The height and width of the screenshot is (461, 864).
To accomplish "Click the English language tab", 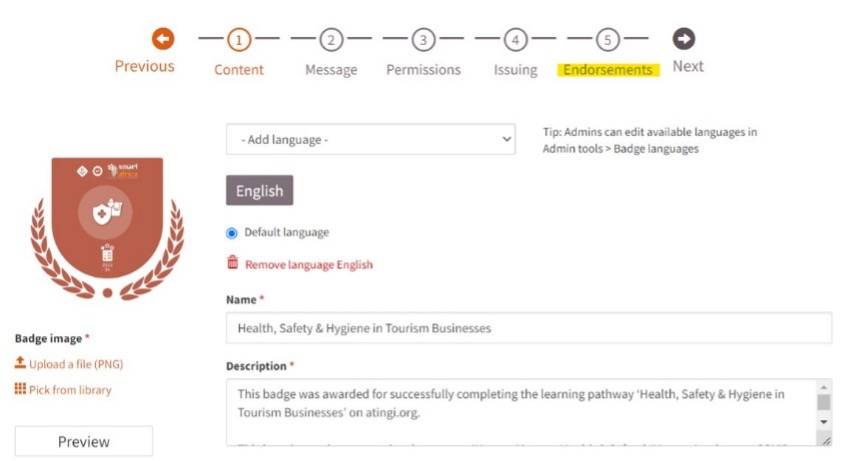I will pyautogui.click(x=260, y=191).
